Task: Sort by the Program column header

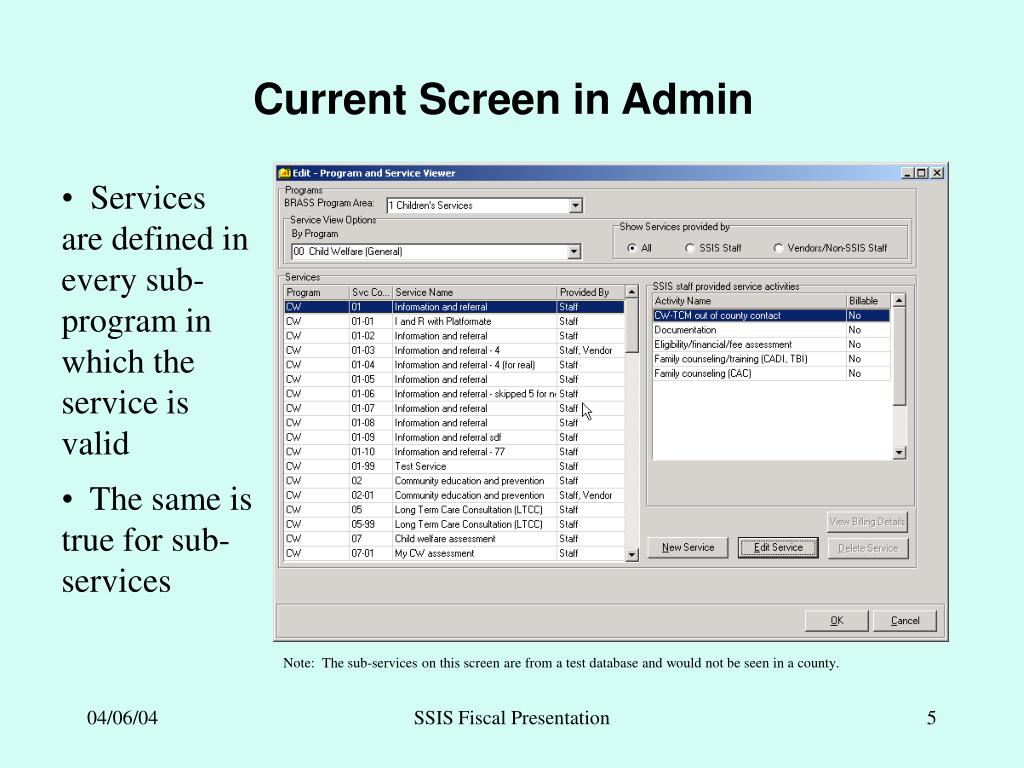Action: pyautogui.click(x=317, y=292)
